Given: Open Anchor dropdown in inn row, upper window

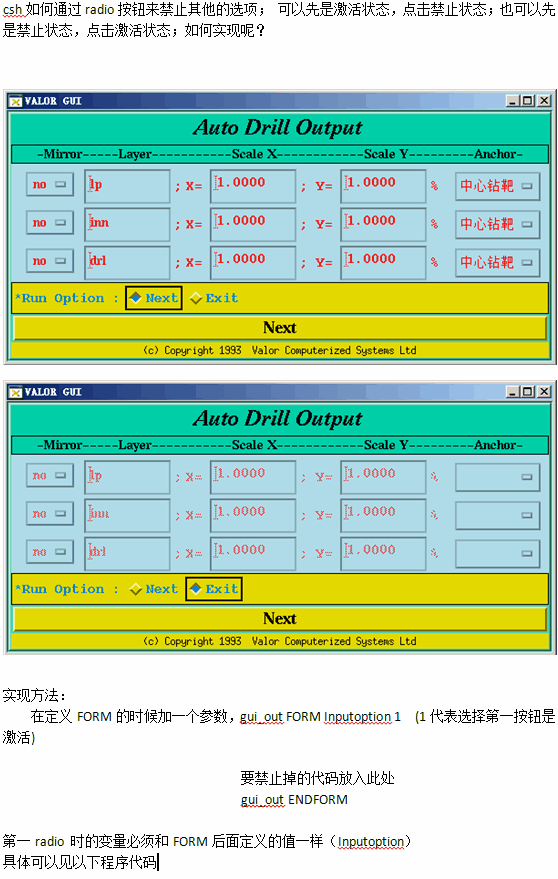Looking at the screenshot, I should point(497,224).
